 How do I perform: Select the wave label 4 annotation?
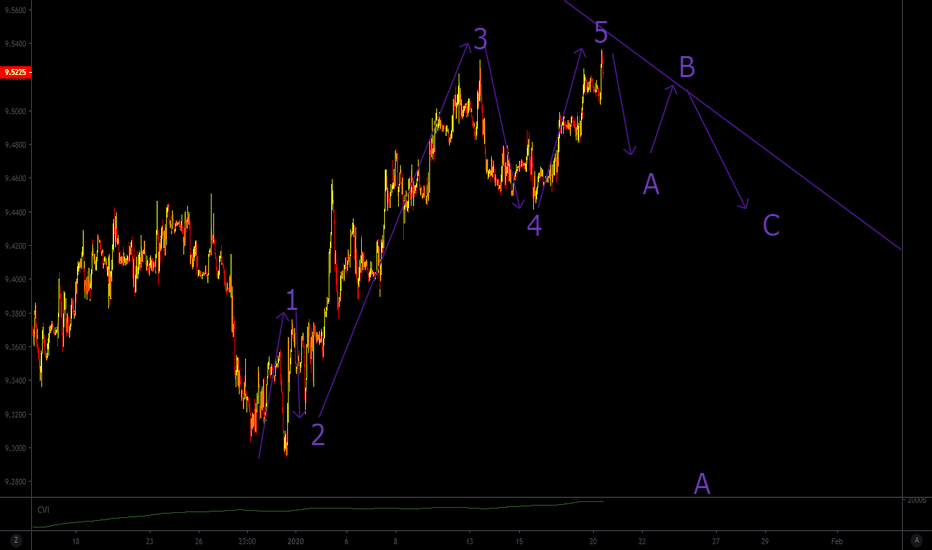coord(534,226)
